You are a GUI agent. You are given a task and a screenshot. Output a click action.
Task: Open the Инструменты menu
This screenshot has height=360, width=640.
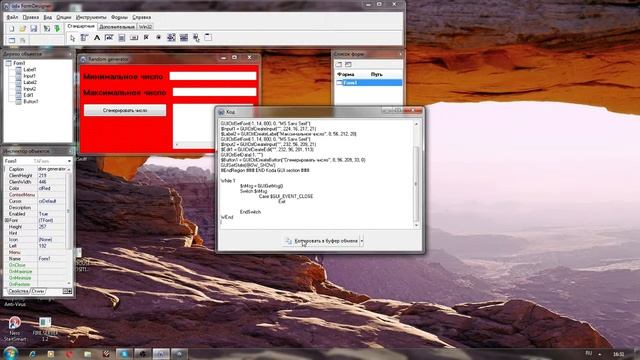91,17
